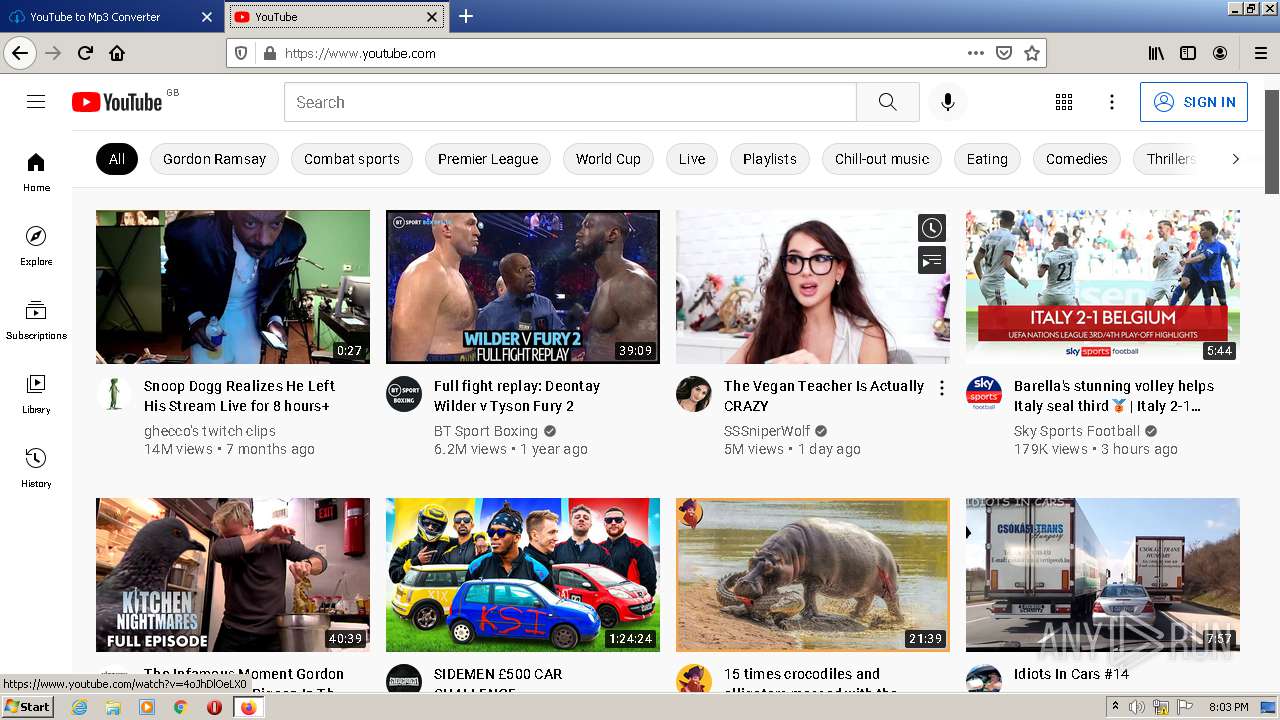Image resolution: width=1280 pixels, height=720 pixels.
Task: Click Windows Start button
Action: tap(27, 707)
